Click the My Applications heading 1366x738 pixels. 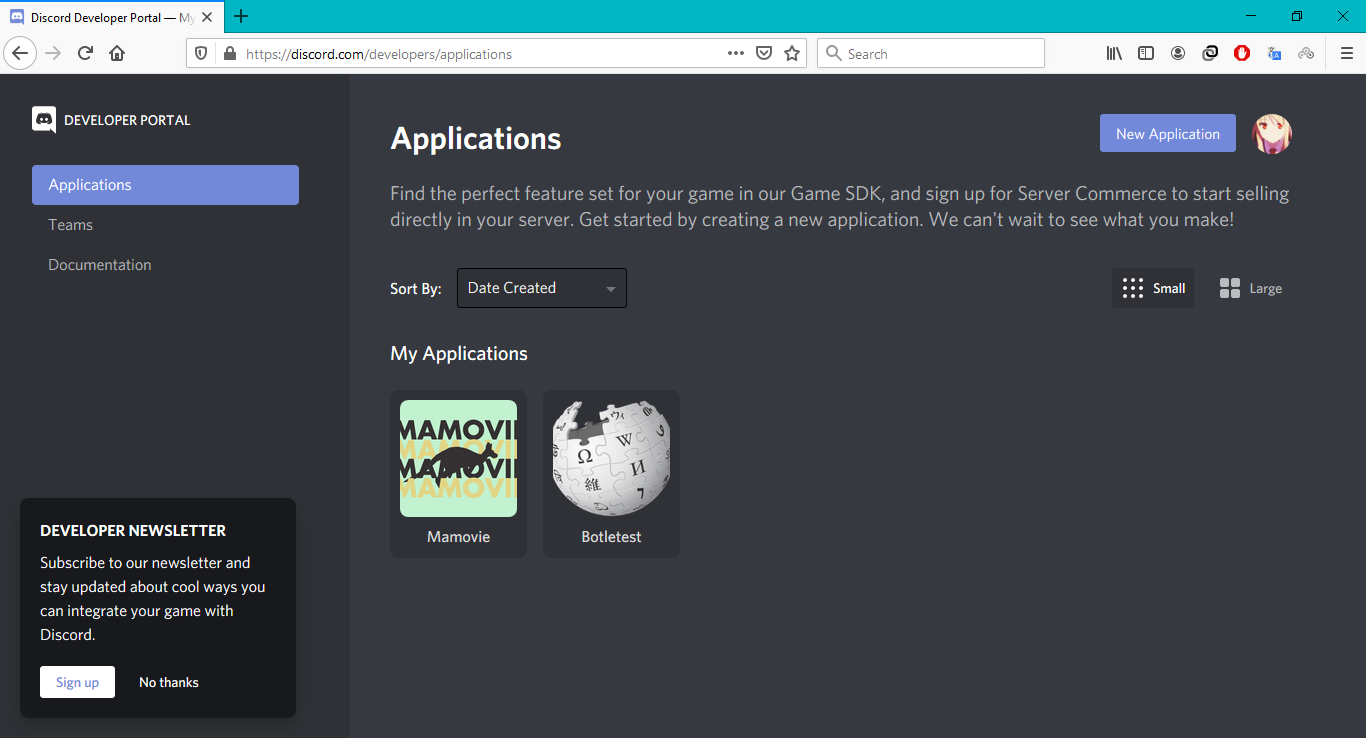tap(459, 354)
